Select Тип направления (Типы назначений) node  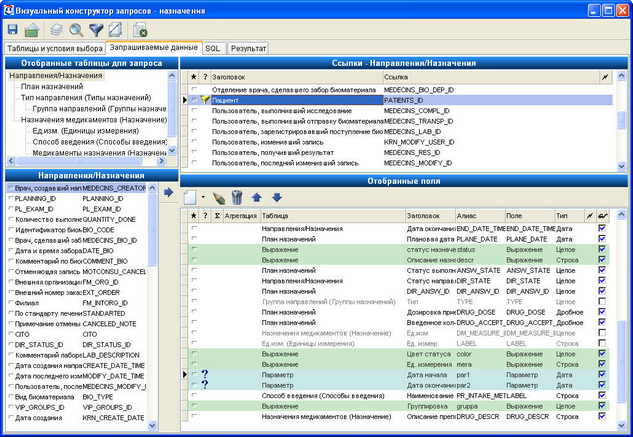tap(86, 97)
